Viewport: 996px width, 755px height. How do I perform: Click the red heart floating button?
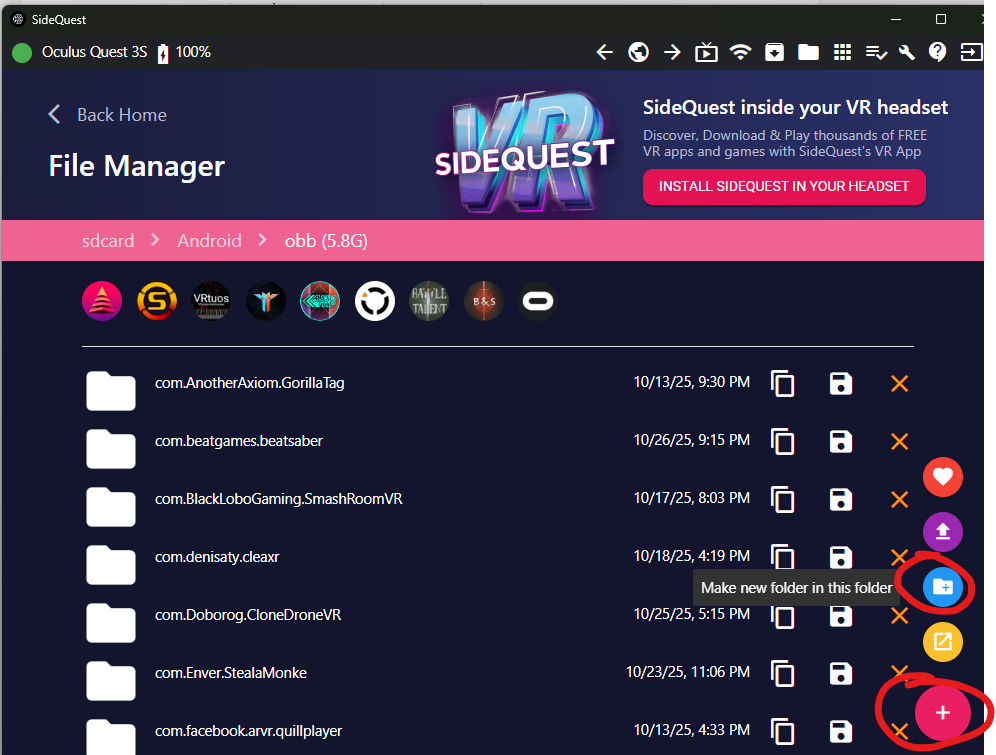point(943,477)
